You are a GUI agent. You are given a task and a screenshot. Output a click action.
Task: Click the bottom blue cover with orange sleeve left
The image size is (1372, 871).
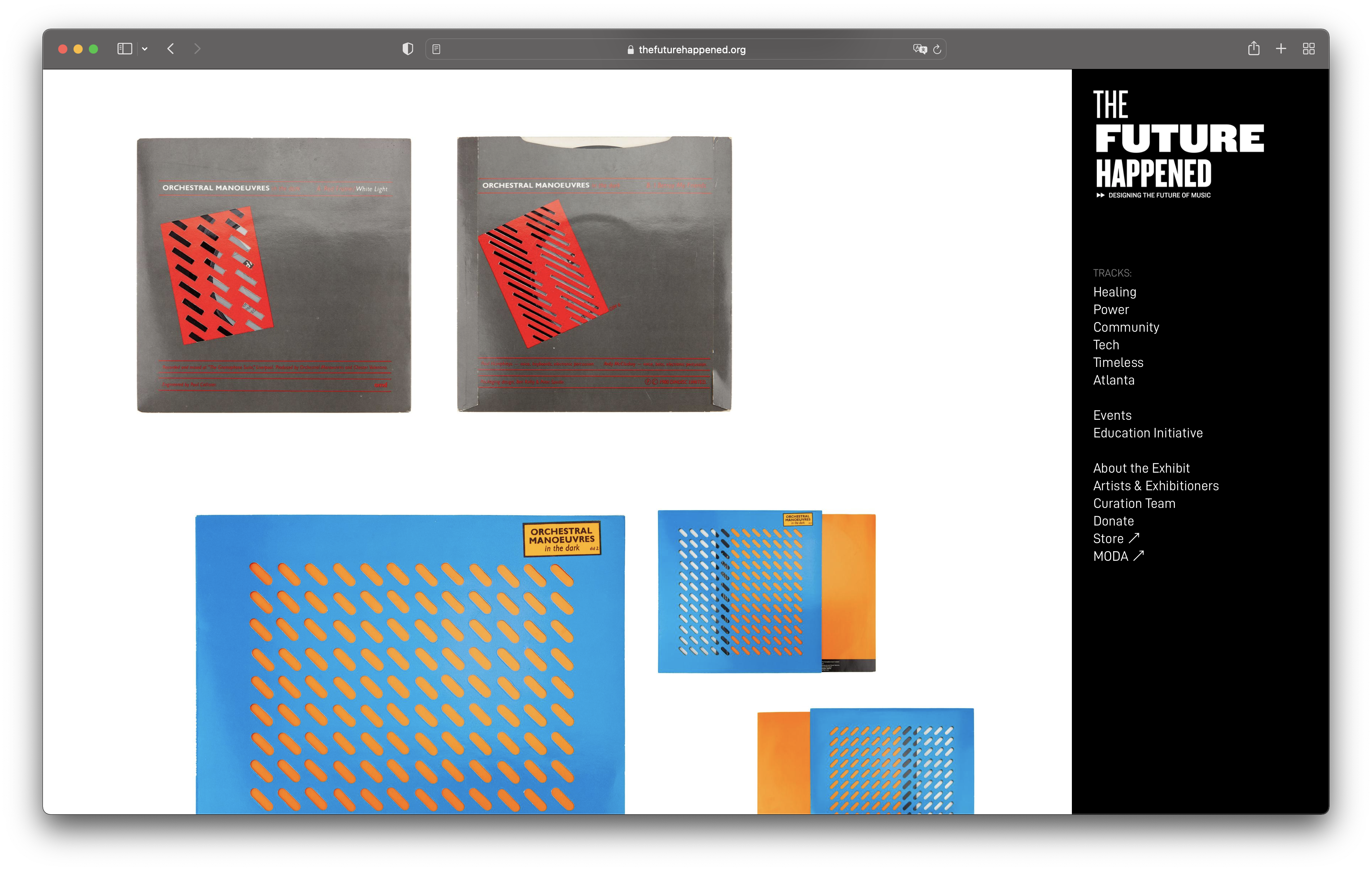(x=866, y=761)
